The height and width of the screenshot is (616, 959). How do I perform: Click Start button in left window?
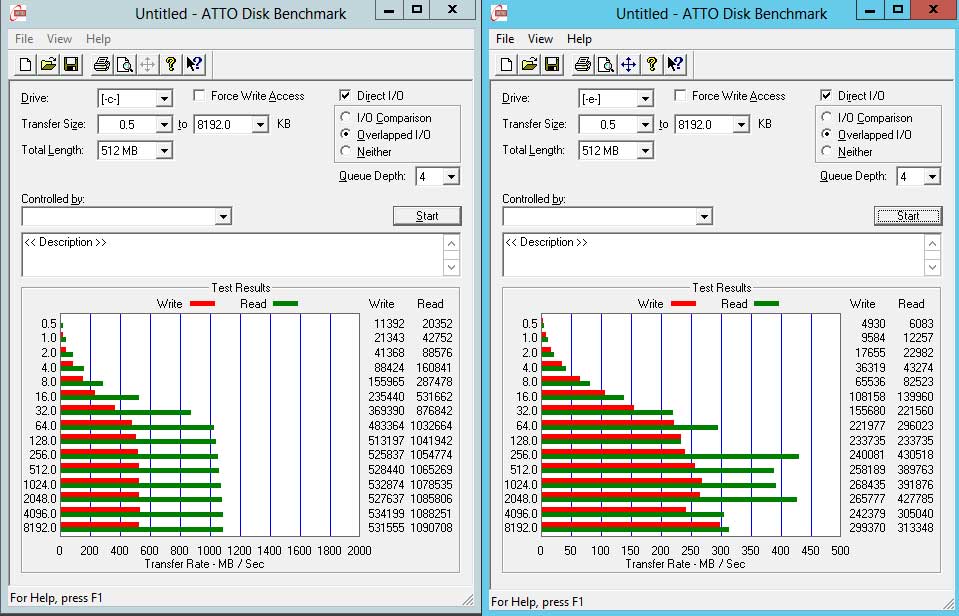(427, 216)
